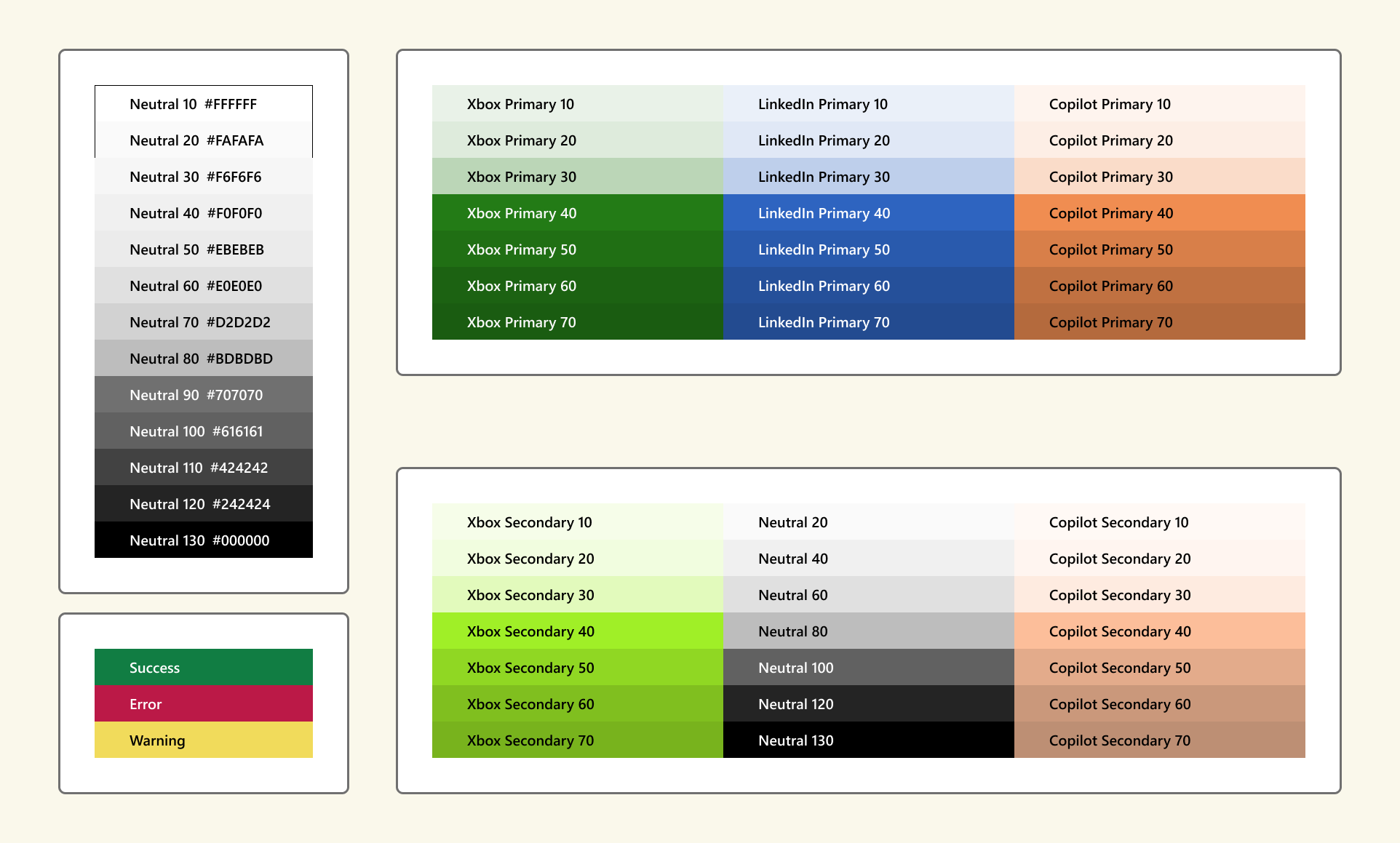Select the LinkedIn Primary 10 swatch
Image resolution: width=1400 pixels, height=843 pixels.
(868, 104)
